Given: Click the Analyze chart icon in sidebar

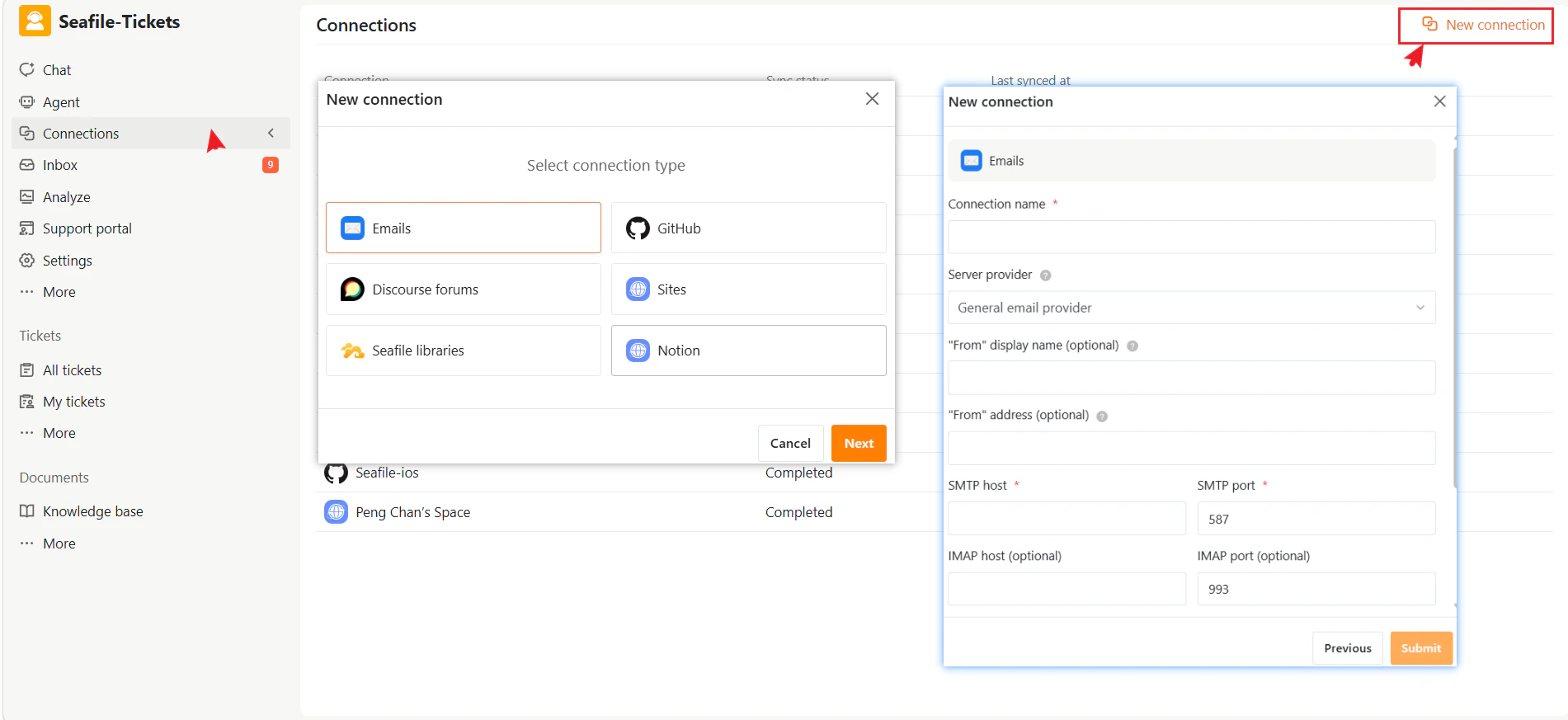Looking at the screenshot, I should click(27, 196).
